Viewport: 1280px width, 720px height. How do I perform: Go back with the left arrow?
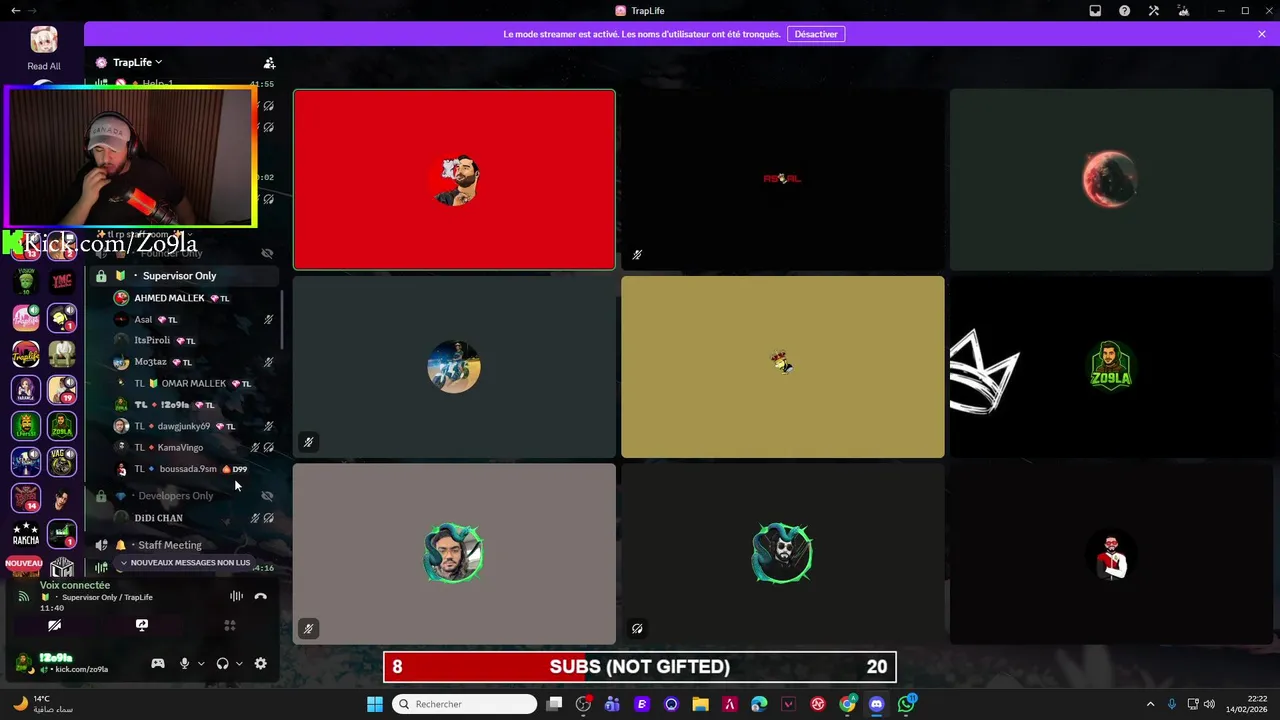tap(15, 11)
